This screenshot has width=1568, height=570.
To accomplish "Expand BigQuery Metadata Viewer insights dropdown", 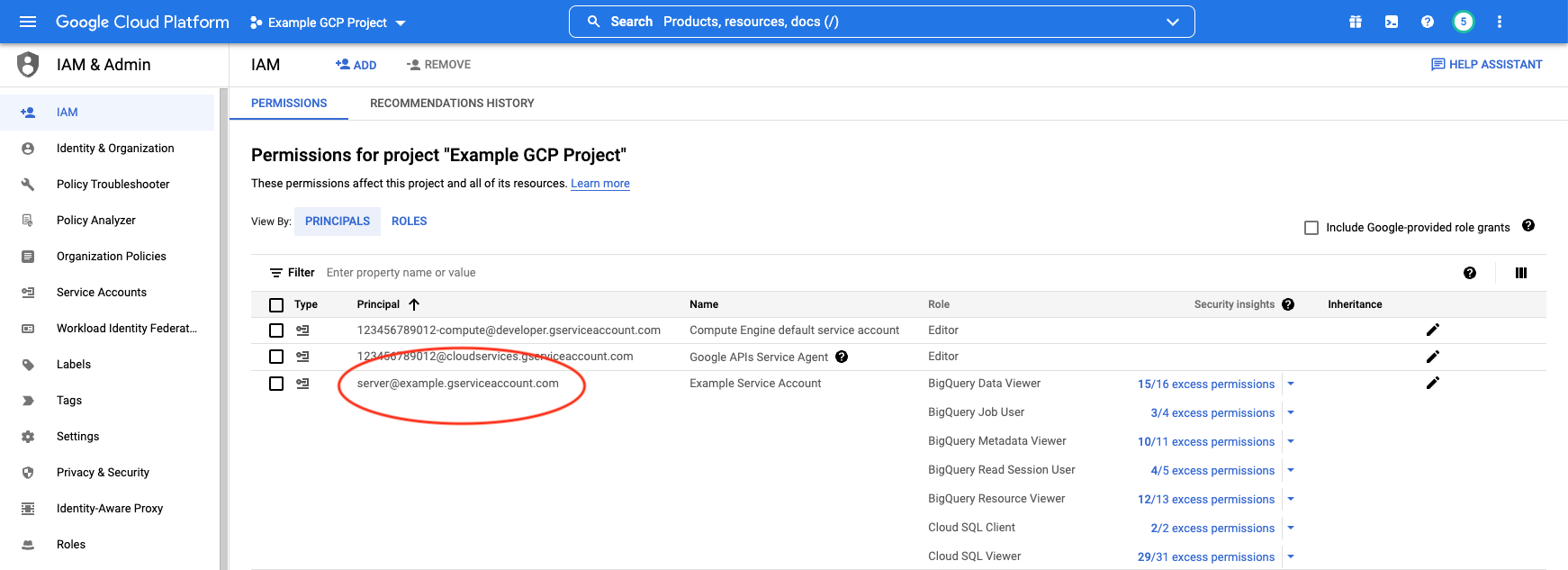I will (x=1291, y=441).
